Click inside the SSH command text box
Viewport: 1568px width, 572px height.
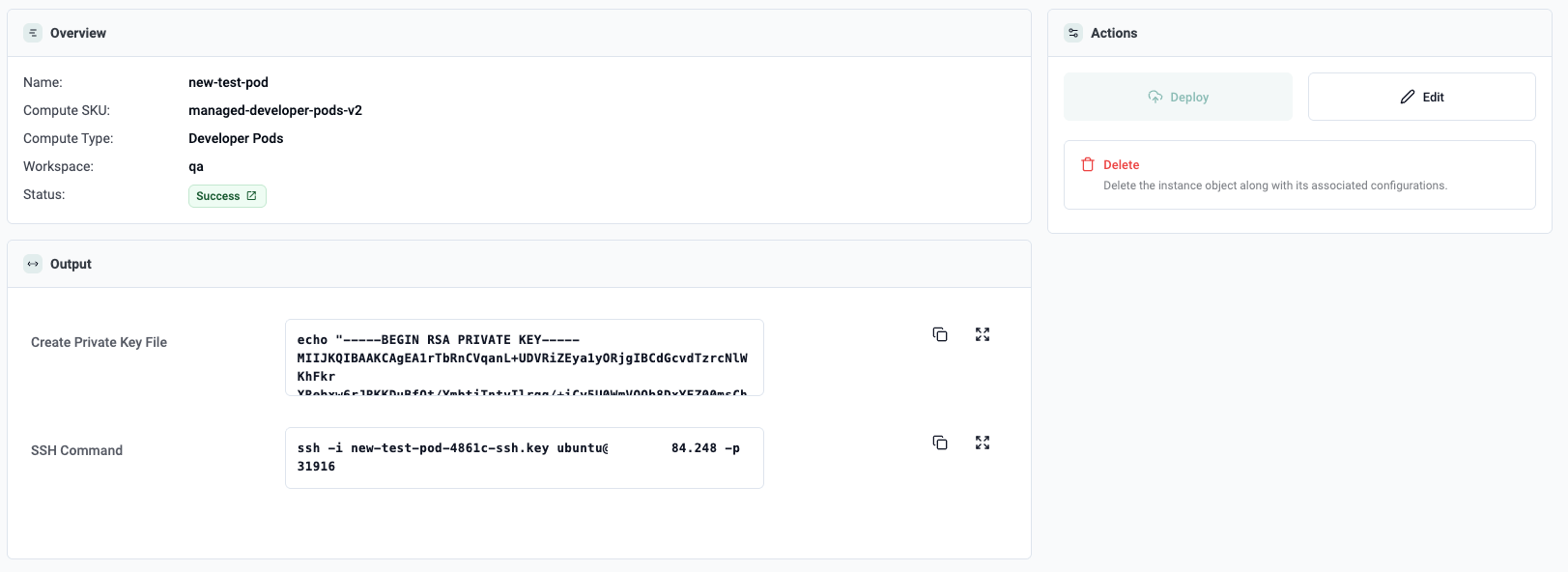[x=524, y=458]
